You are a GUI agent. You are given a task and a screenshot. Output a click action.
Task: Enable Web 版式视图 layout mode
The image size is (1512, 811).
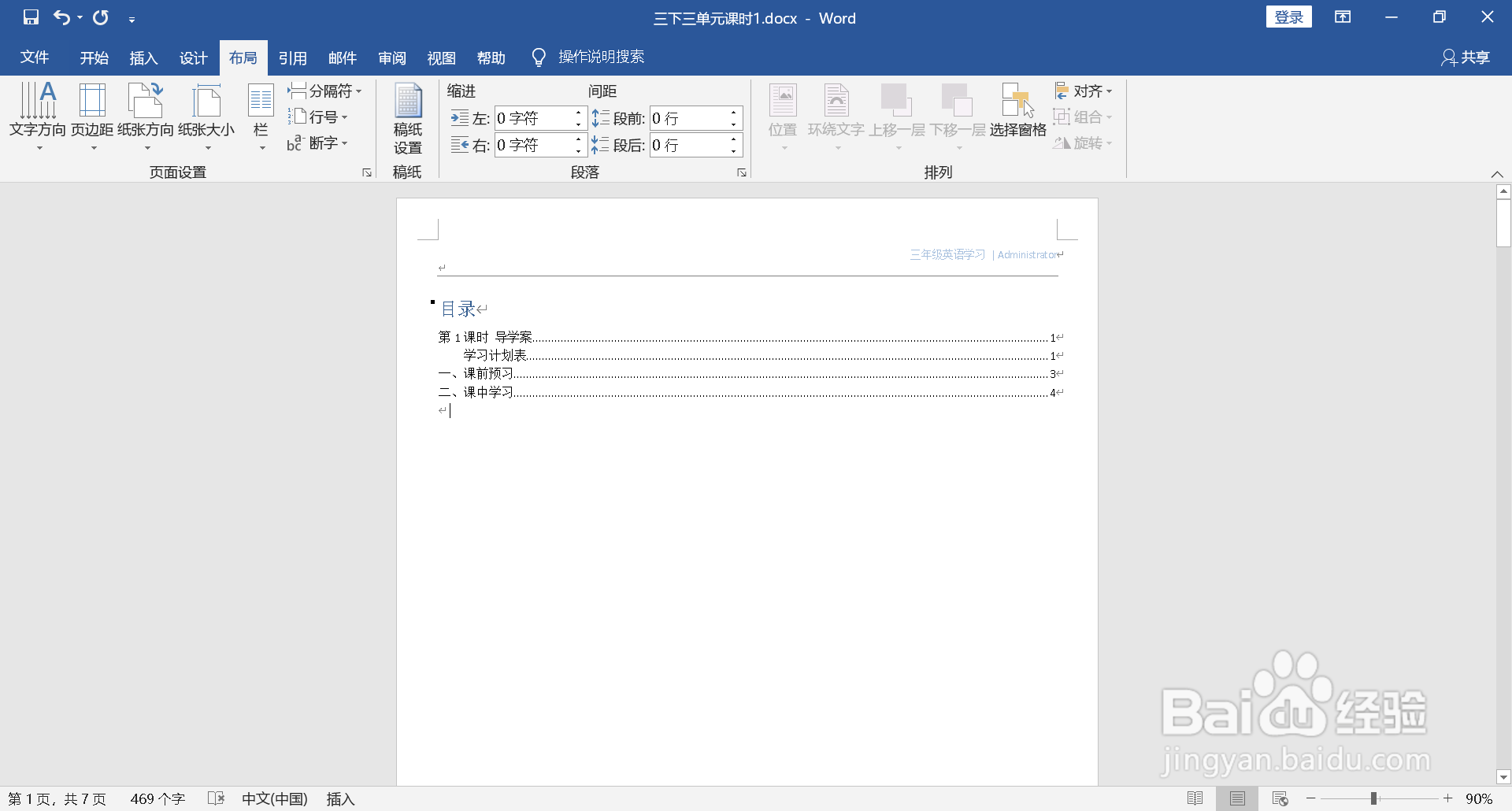1280,798
